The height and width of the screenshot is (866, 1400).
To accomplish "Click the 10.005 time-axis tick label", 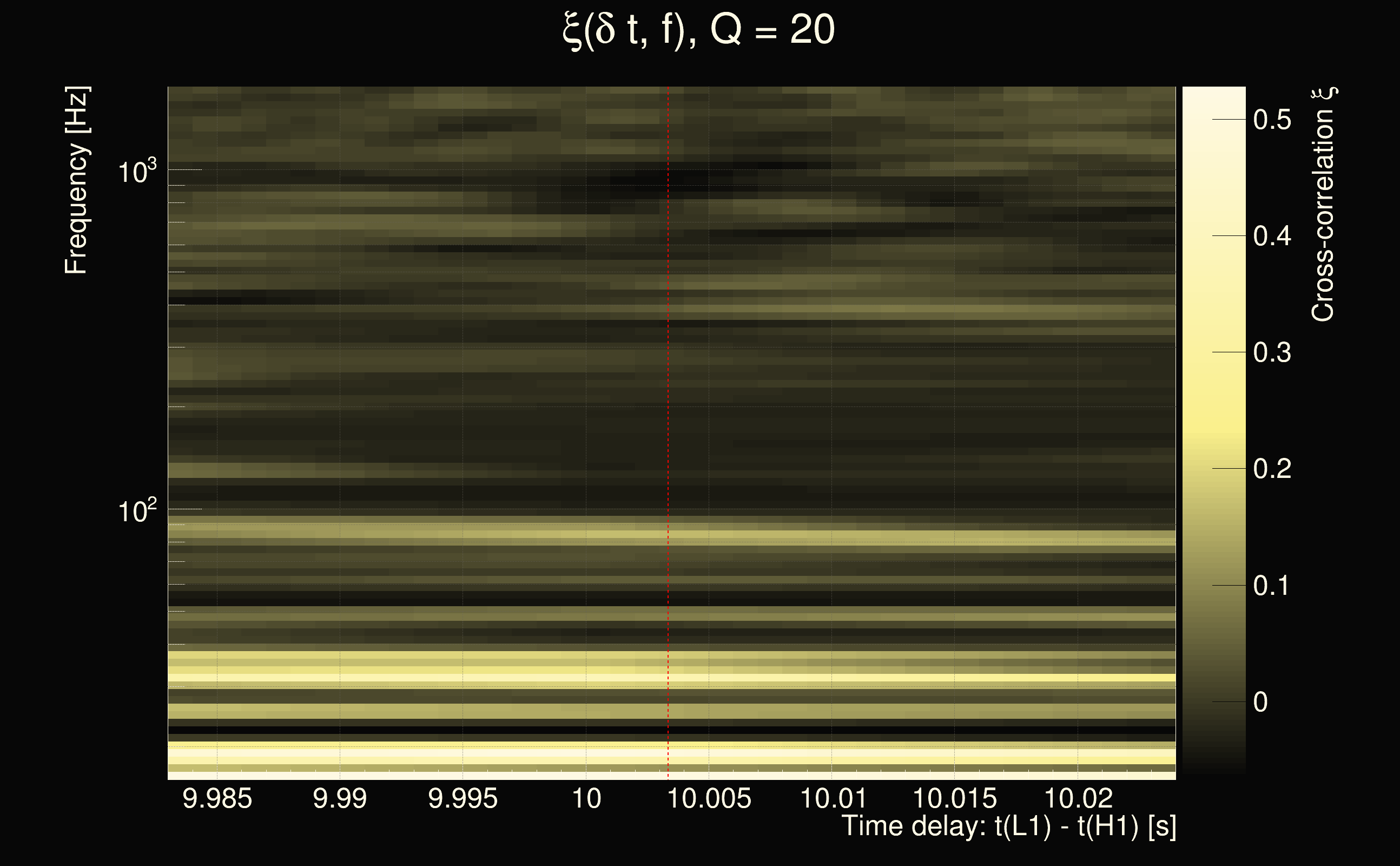I will [x=709, y=798].
